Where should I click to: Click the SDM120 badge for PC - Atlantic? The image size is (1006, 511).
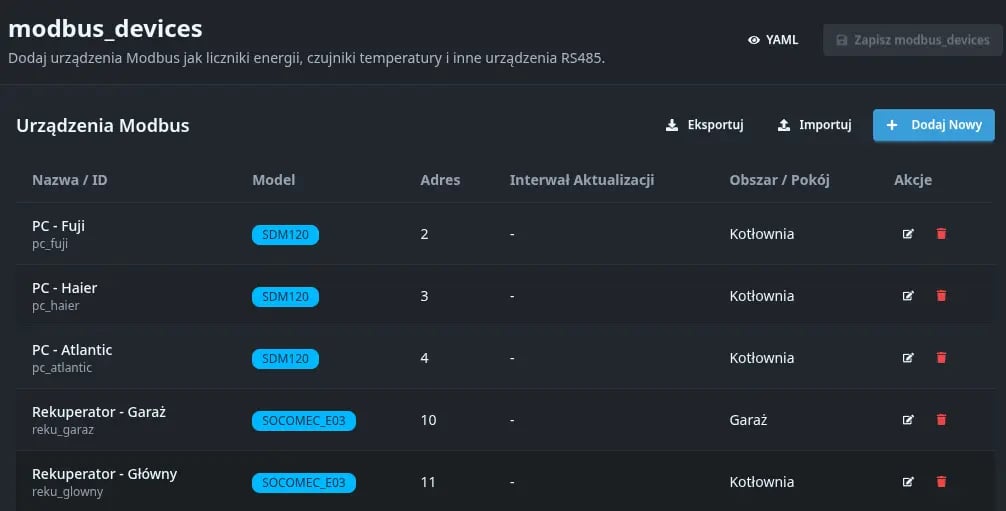(286, 359)
